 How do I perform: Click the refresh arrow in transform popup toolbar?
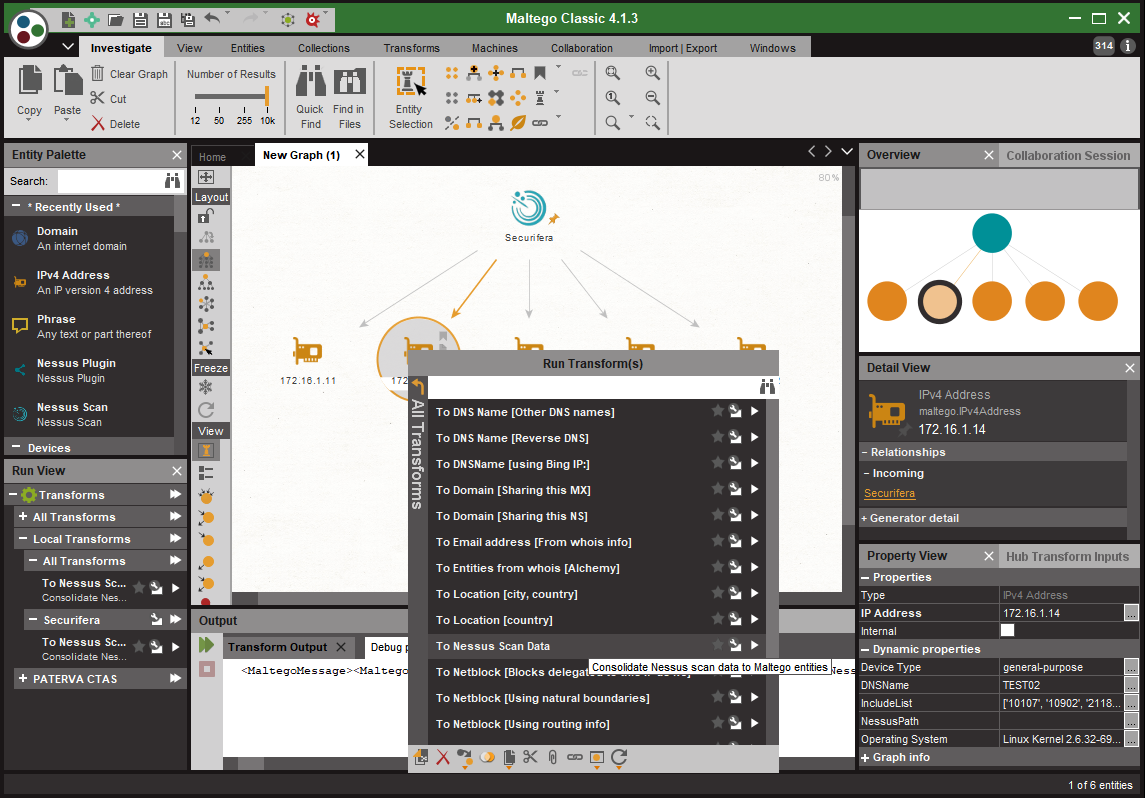(x=619, y=757)
